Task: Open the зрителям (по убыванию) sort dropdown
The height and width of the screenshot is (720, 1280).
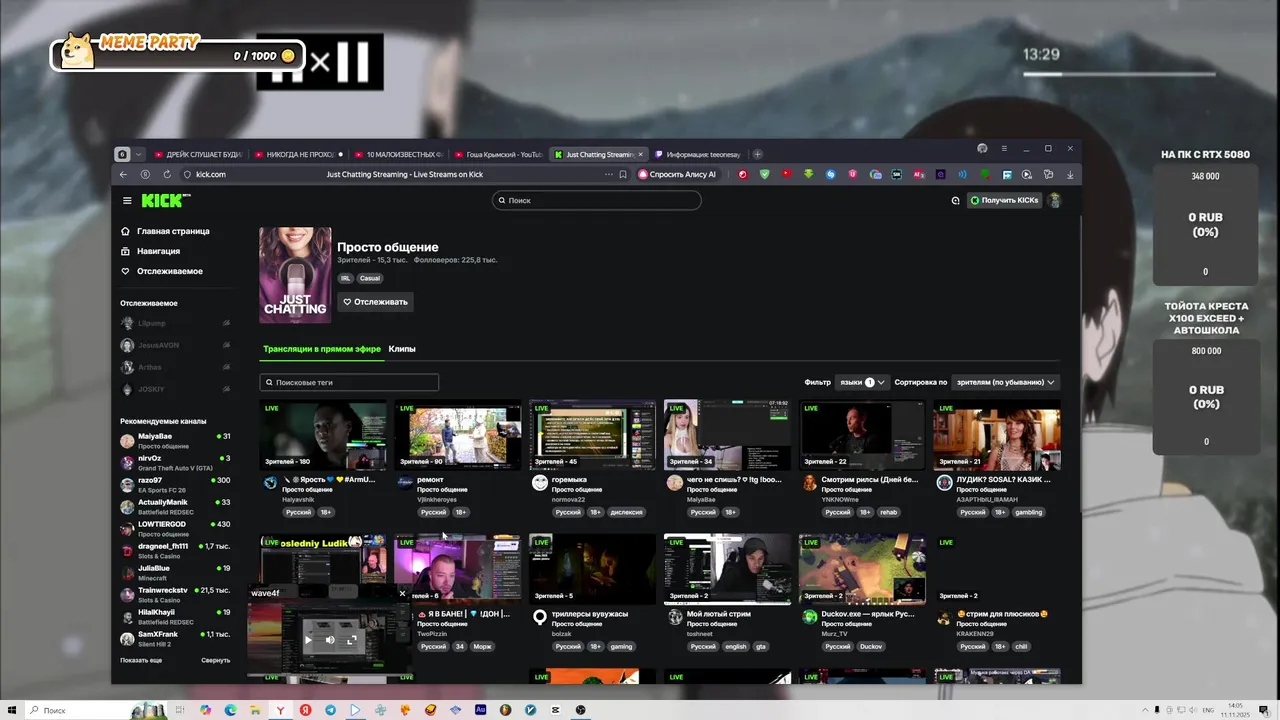Action: pyautogui.click(x=1005, y=382)
